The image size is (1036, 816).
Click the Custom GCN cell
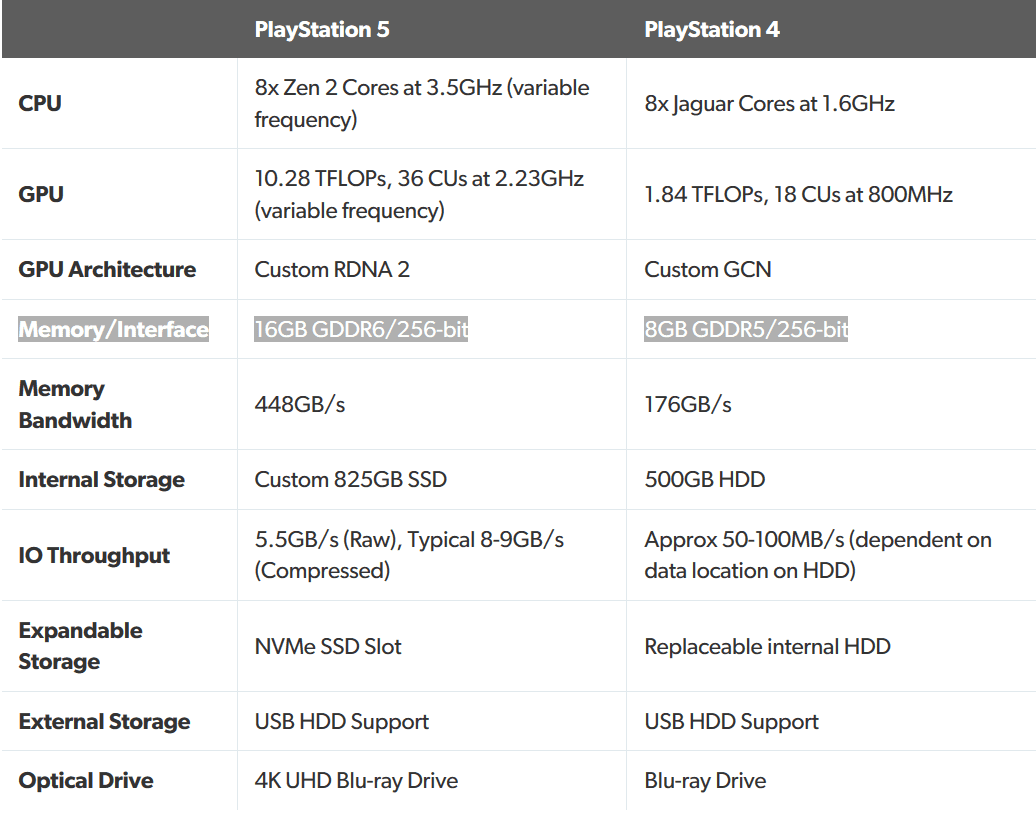coord(708,270)
